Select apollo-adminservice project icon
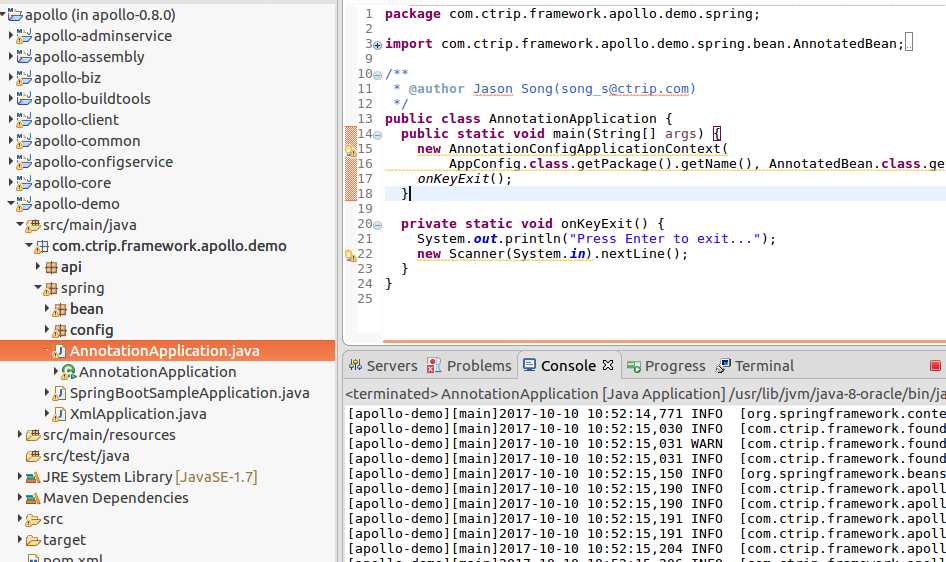 pos(24,36)
